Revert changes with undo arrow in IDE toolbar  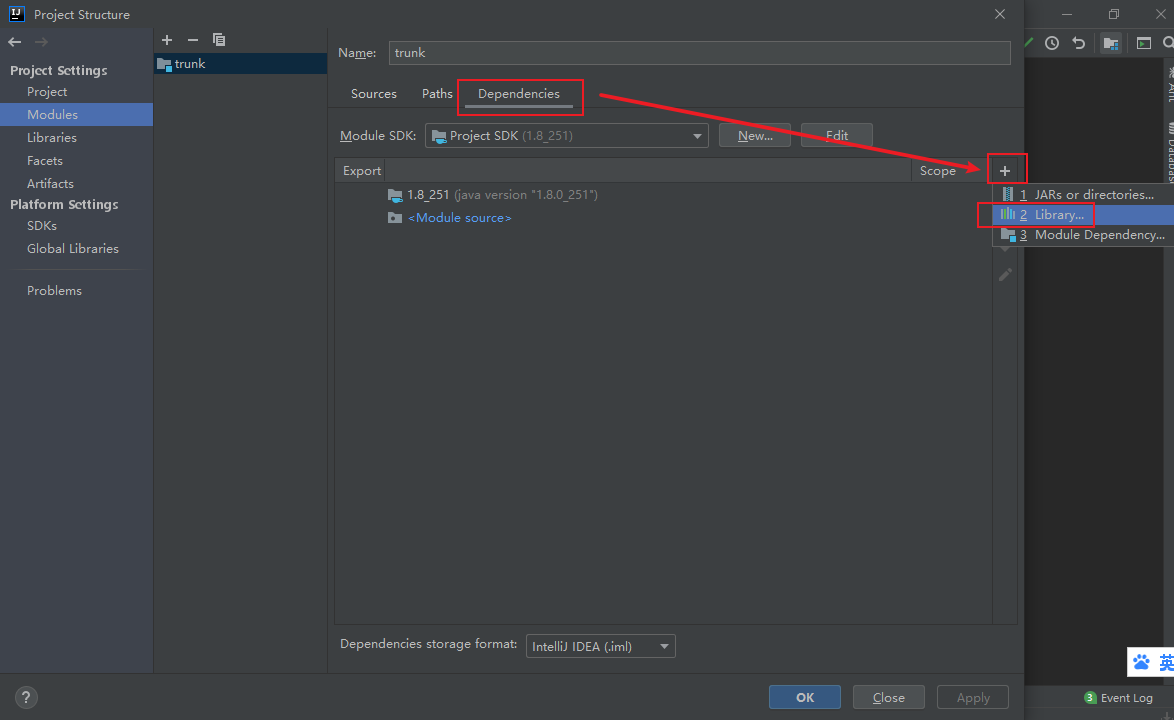[1079, 43]
